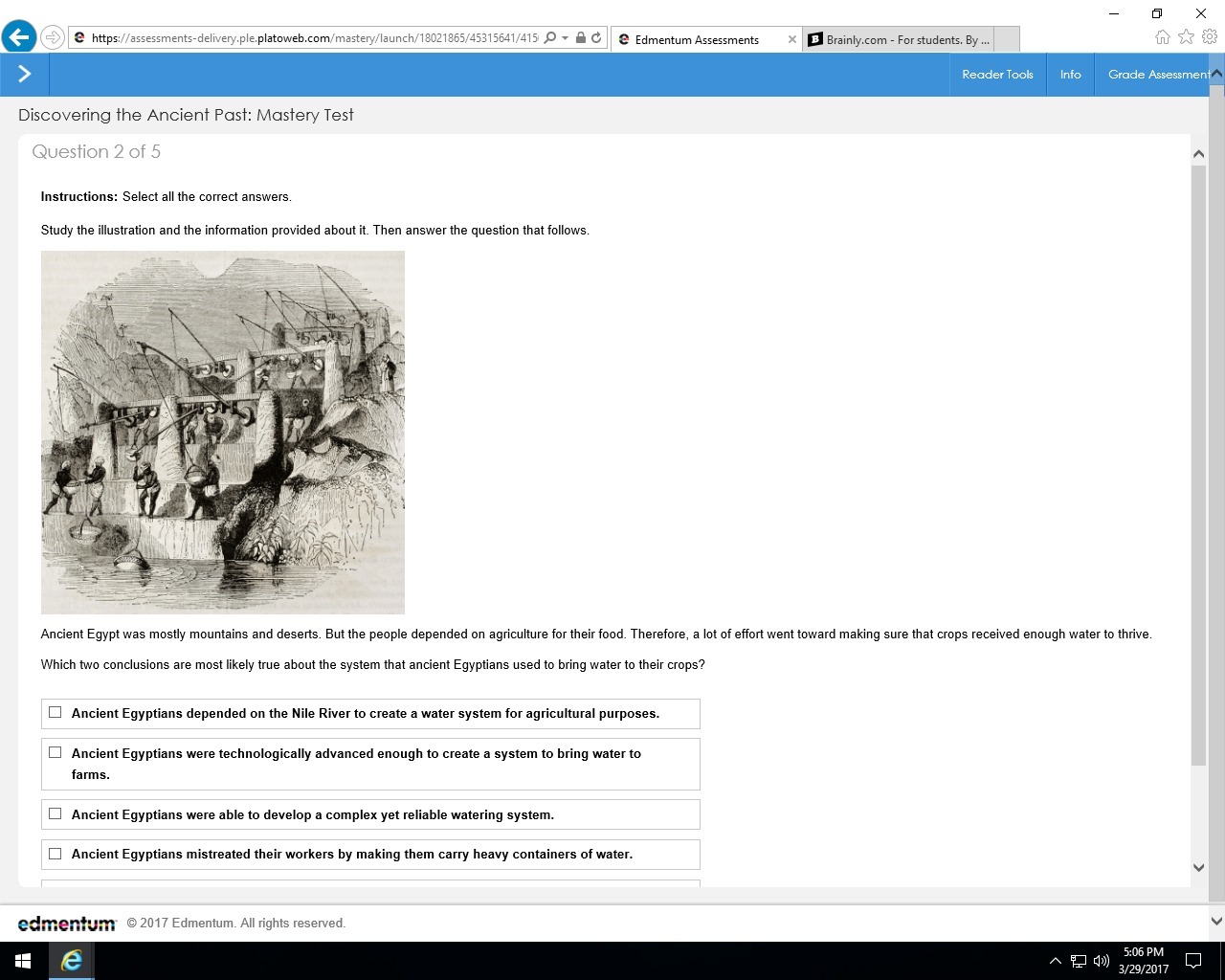Viewport: 1225px width, 980px height.
Task: Click the URL address field
Action: 314,38
